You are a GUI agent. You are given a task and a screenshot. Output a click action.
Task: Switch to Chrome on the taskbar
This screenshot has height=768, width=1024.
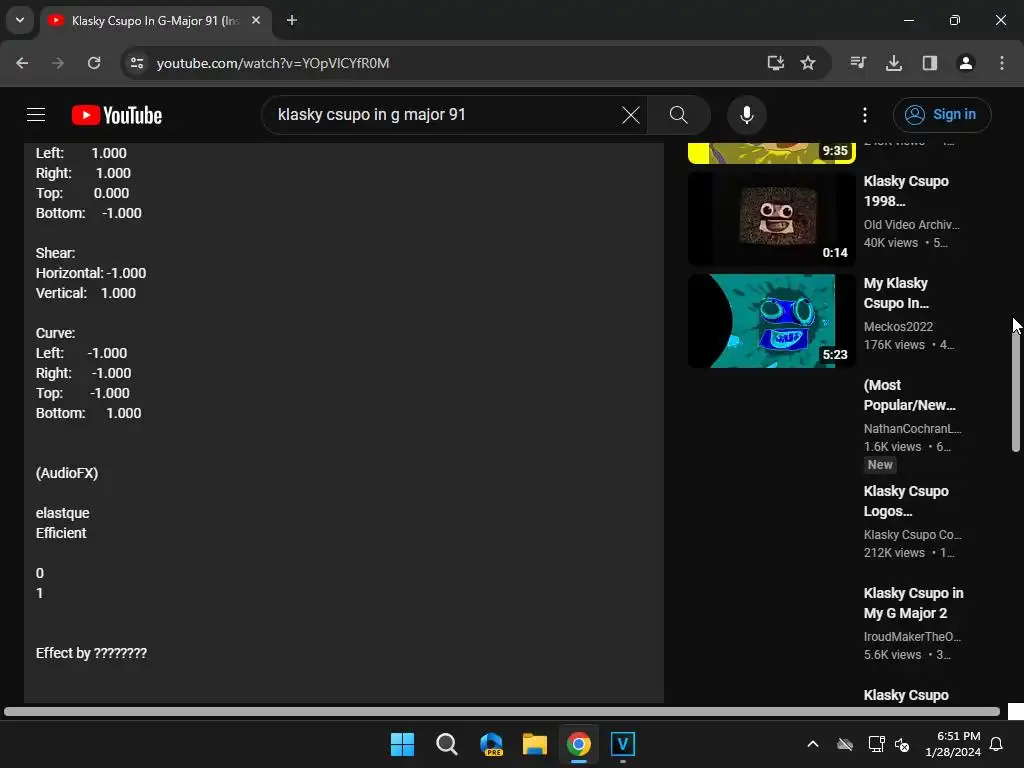579,744
